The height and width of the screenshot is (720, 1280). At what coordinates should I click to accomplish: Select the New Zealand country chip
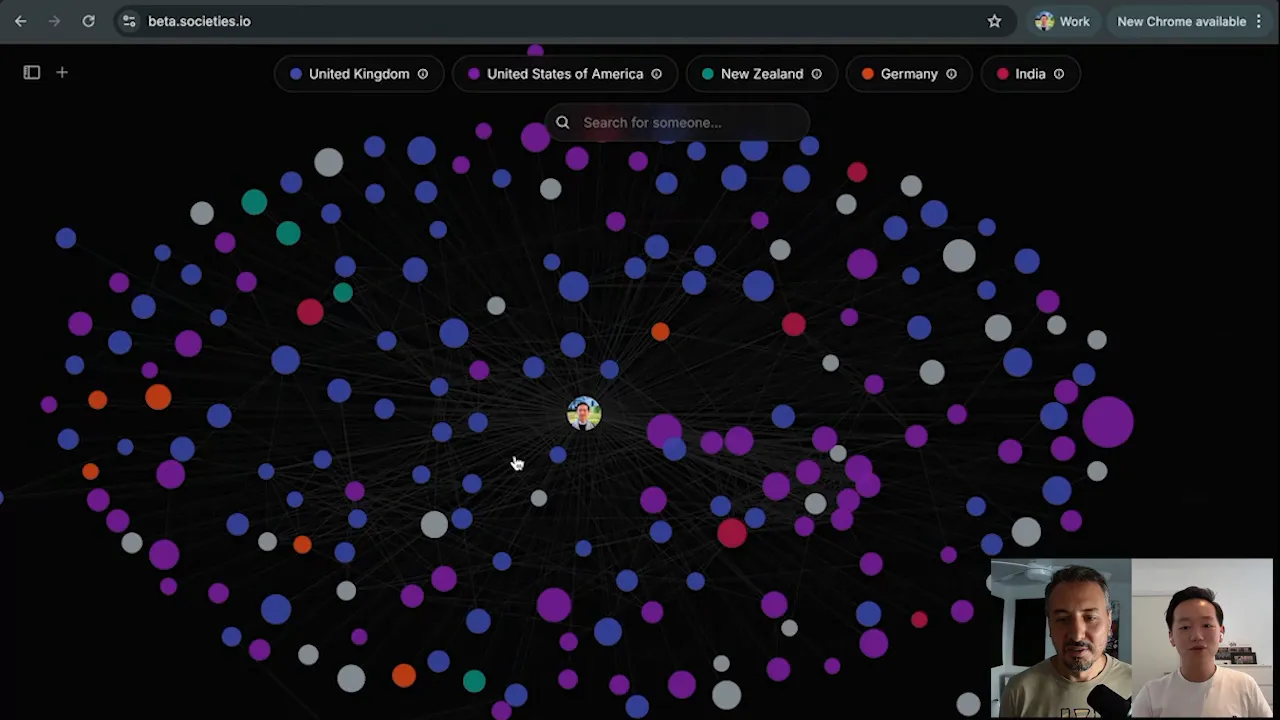point(761,73)
